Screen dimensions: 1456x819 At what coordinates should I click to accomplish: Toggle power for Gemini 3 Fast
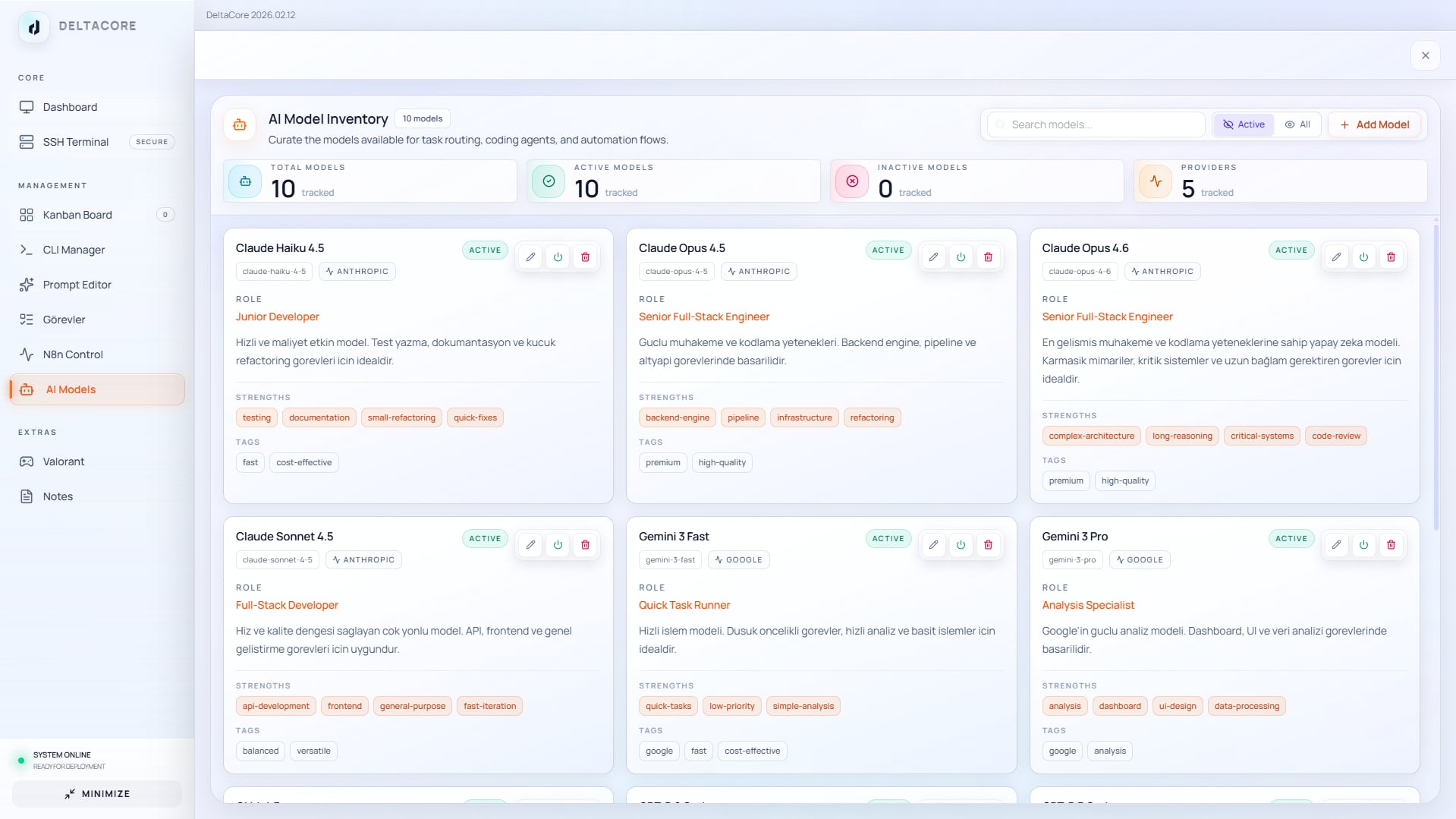[x=961, y=544]
